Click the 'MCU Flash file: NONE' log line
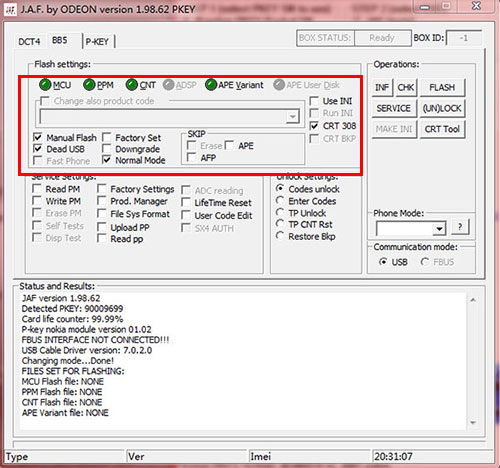500x468 pixels. [63, 381]
